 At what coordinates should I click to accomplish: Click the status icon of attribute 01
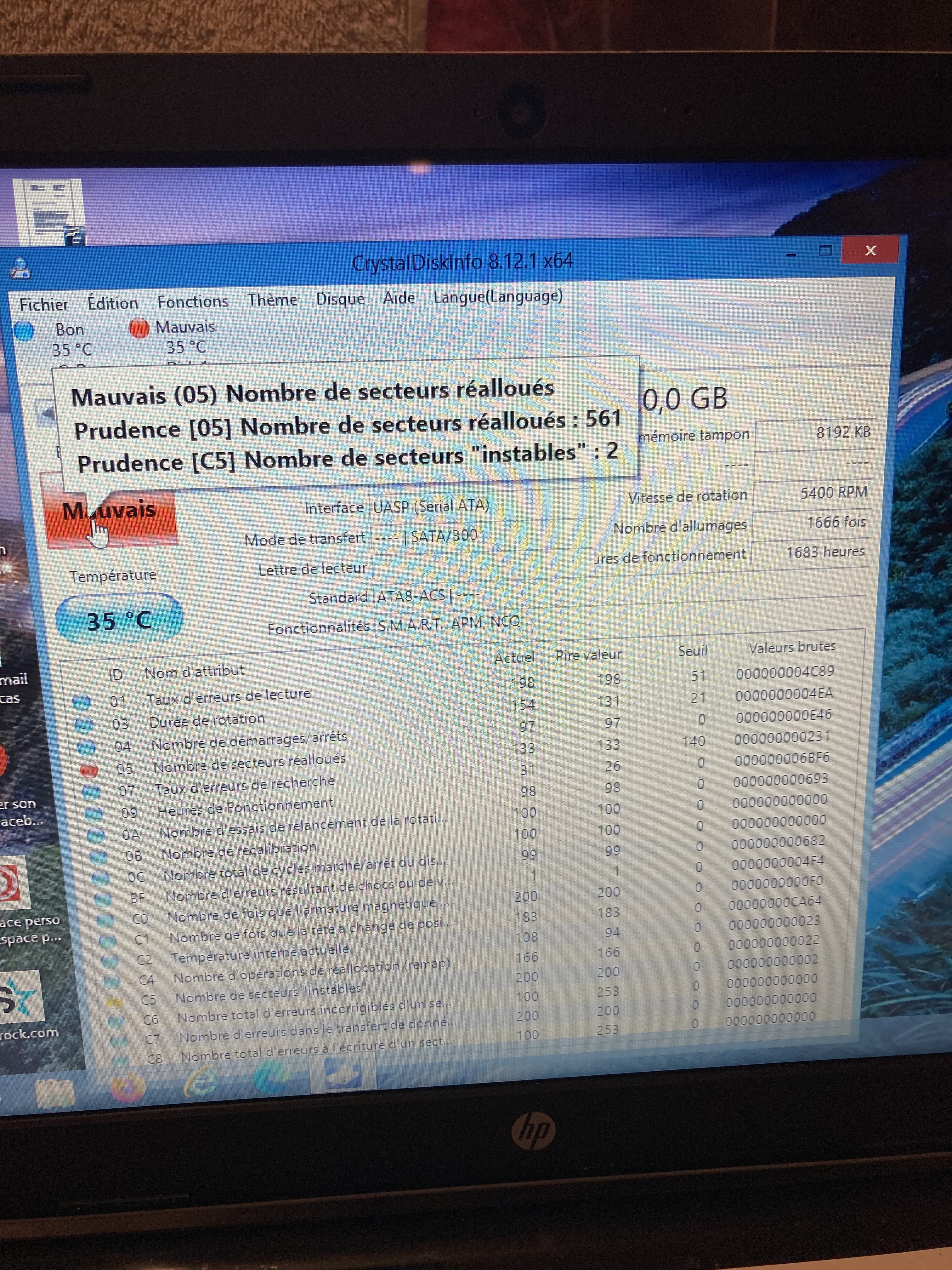[x=82, y=702]
